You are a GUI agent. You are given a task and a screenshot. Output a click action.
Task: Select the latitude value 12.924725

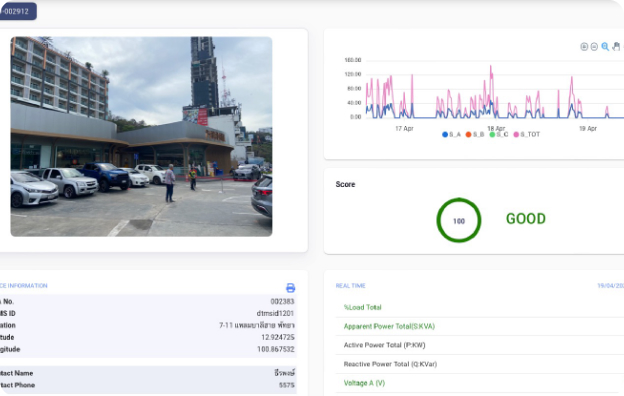pyautogui.click(x=278, y=337)
